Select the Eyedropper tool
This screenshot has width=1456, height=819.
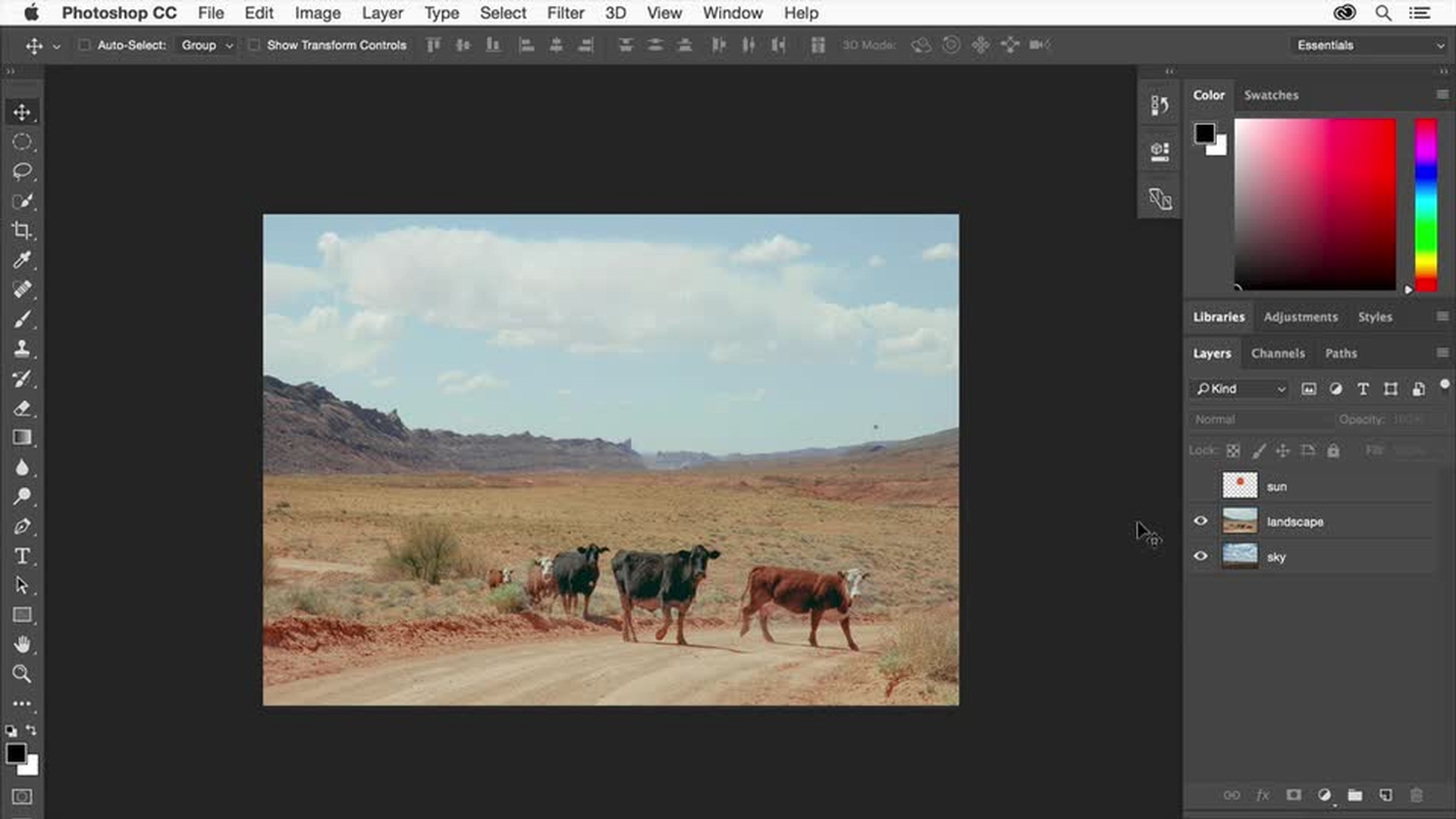point(22,260)
